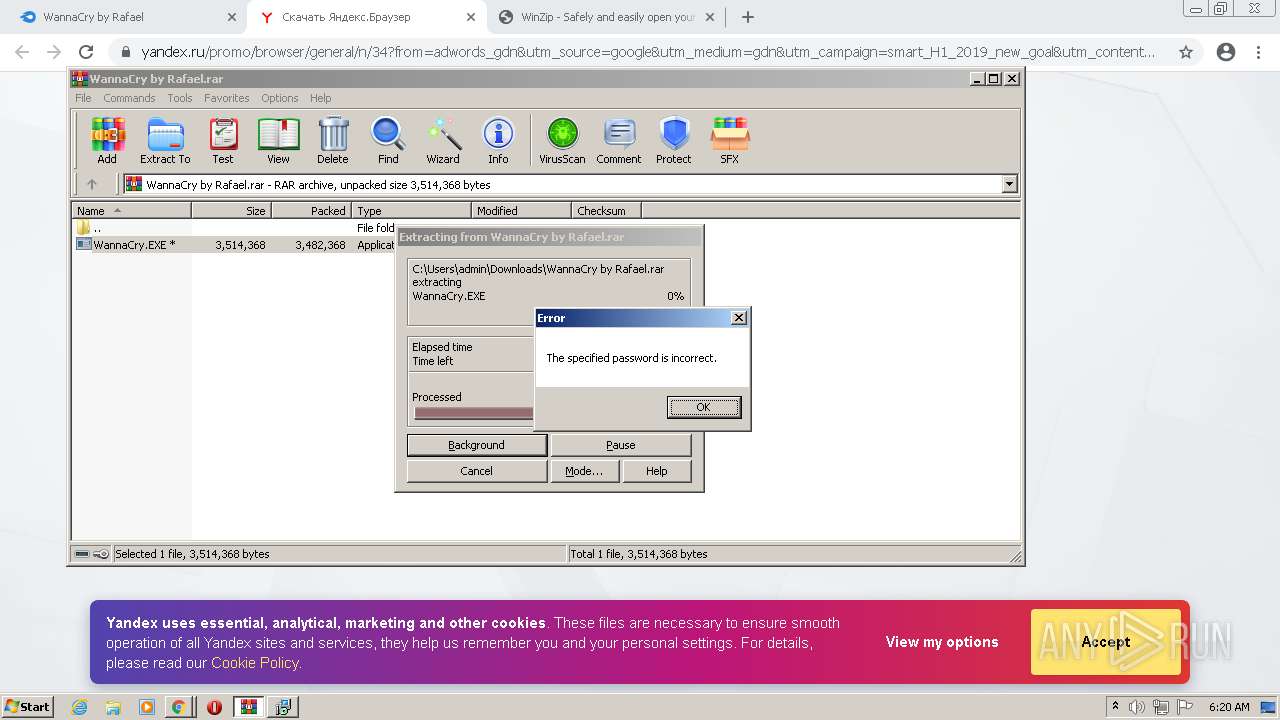Click the Background button

tap(476, 445)
